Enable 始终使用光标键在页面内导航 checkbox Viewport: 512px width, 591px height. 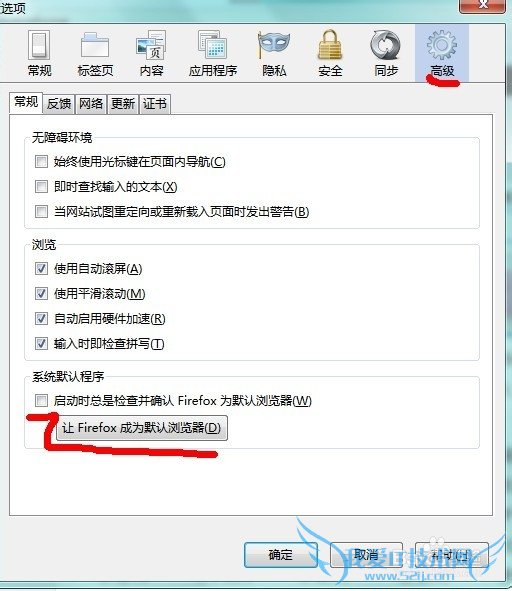[x=41, y=162]
